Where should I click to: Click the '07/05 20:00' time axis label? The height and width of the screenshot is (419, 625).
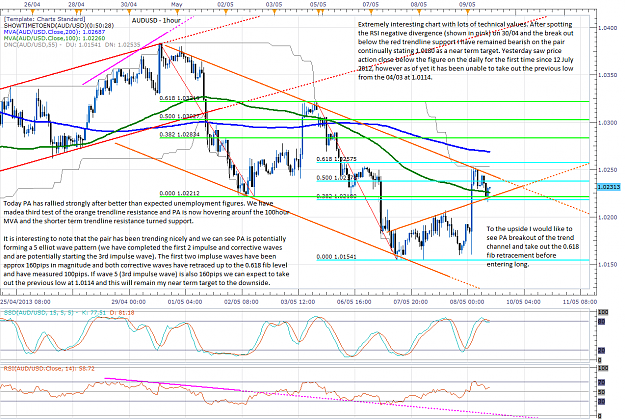[x=411, y=302]
